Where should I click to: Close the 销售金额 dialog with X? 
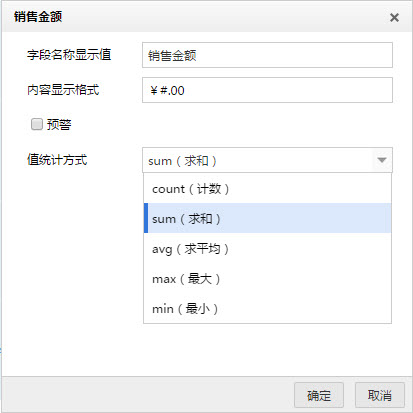(x=394, y=17)
